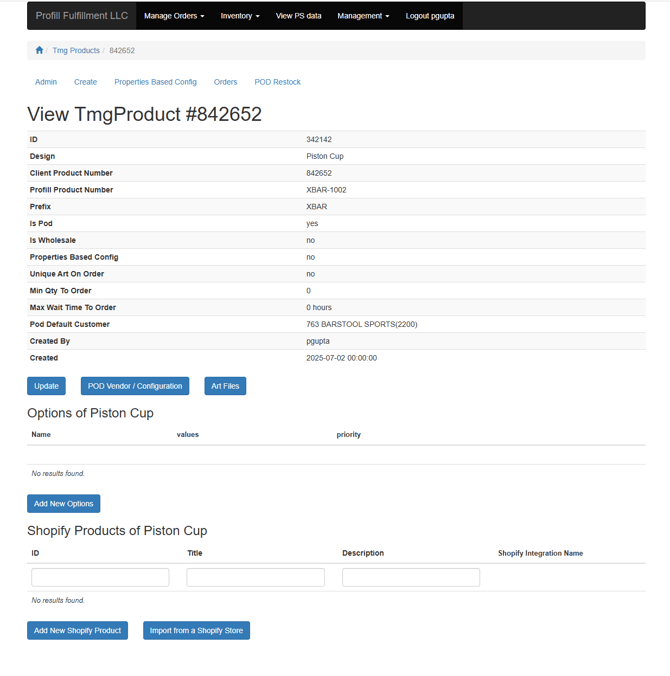Screen dimensions: 670x676
Task: Go to View PS data
Action: tap(298, 16)
